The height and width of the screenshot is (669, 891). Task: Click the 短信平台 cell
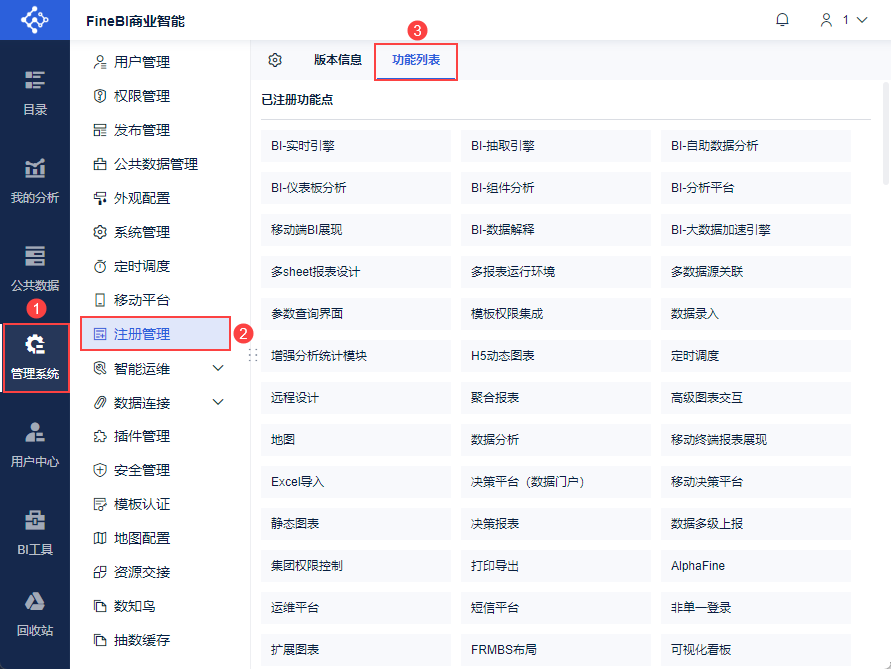(x=556, y=608)
